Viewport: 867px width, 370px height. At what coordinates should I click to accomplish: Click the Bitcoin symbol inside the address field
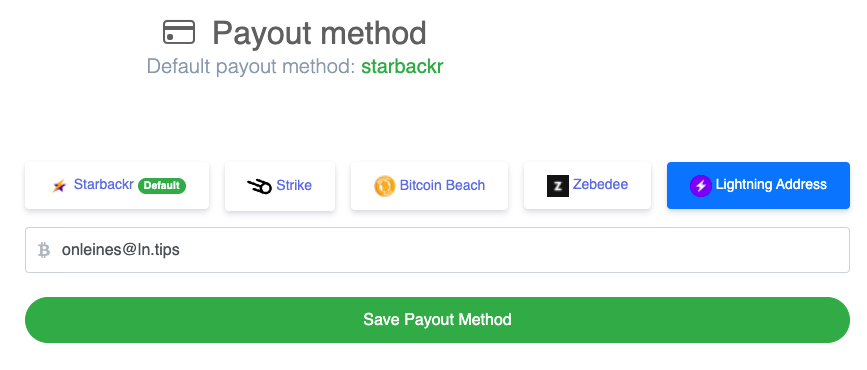[44, 251]
